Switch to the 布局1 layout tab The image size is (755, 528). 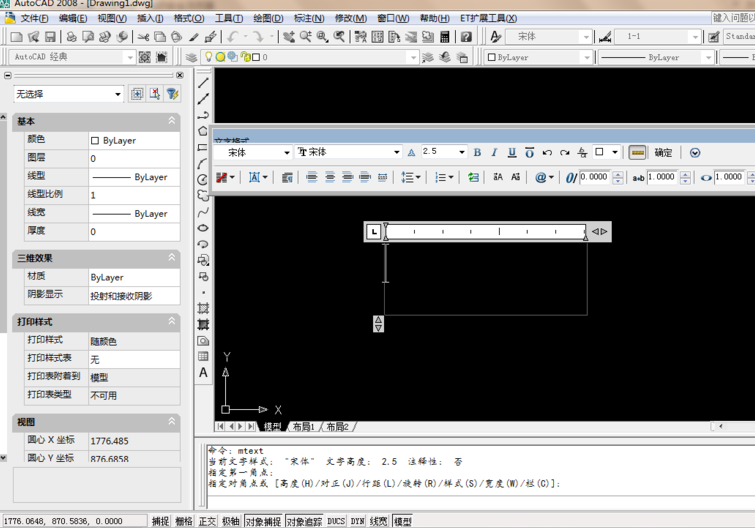[x=303, y=427]
